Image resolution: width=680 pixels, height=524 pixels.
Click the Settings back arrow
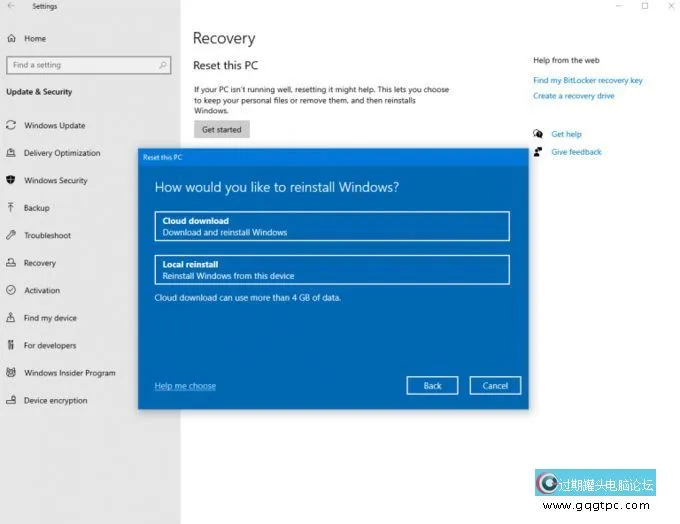[11, 6]
